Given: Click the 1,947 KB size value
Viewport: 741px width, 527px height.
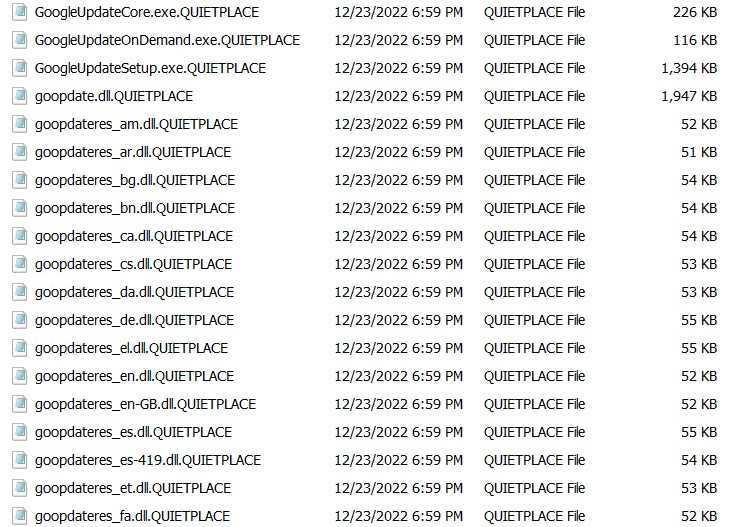Looking at the screenshot, I should [x=689, y=96].
